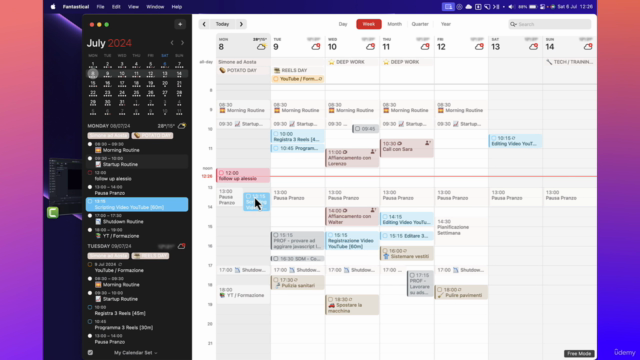The height and width of the screenshot is (360, 640).
Task: Switch to Quarter view
Action: pyautogui.click(x=420, y=24)
